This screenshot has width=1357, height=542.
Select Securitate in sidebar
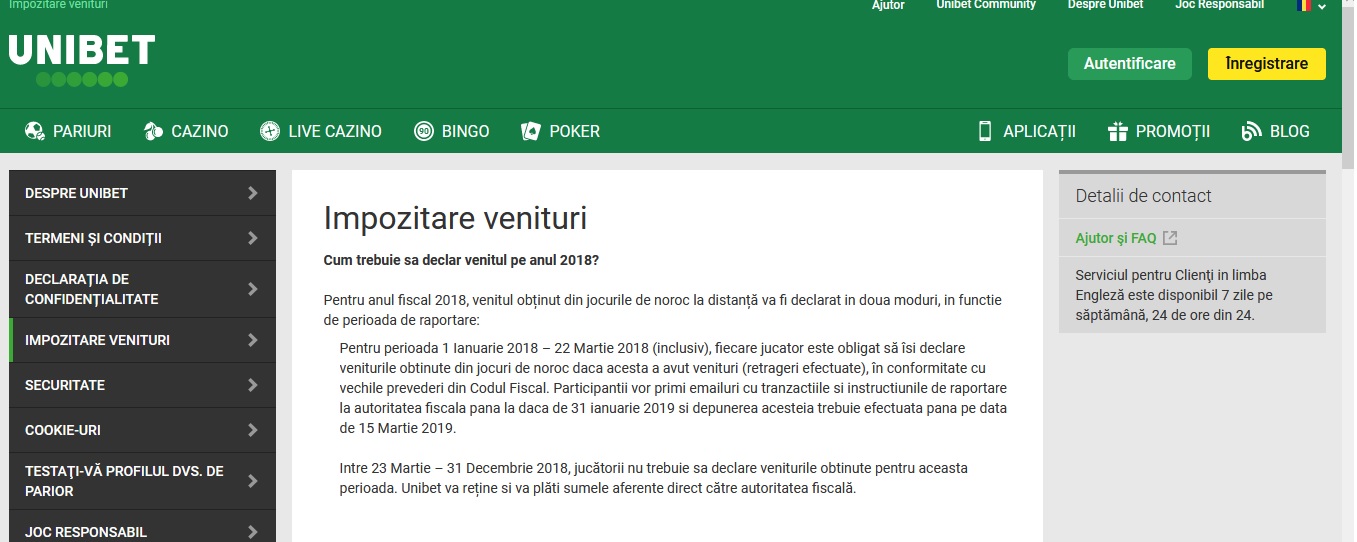142,385
